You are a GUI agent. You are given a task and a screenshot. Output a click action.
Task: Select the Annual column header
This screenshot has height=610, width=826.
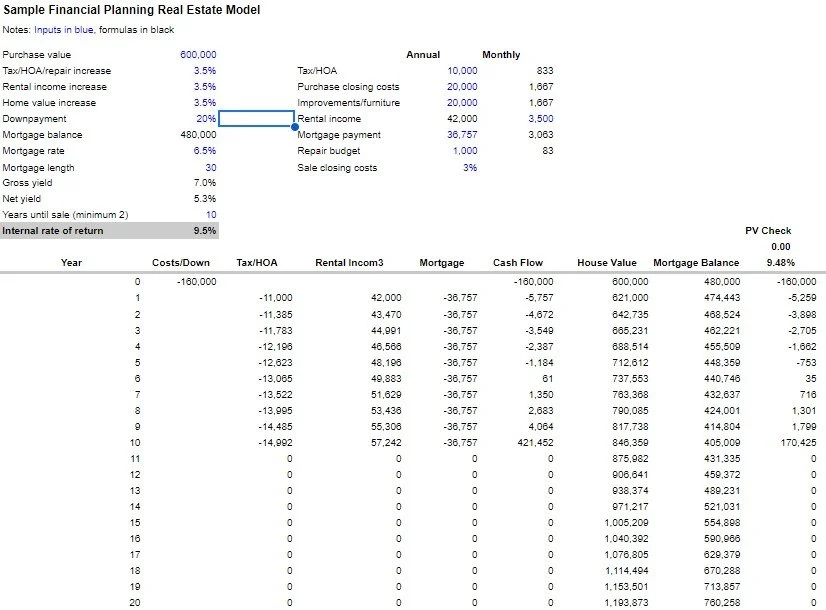click(423, 55)
